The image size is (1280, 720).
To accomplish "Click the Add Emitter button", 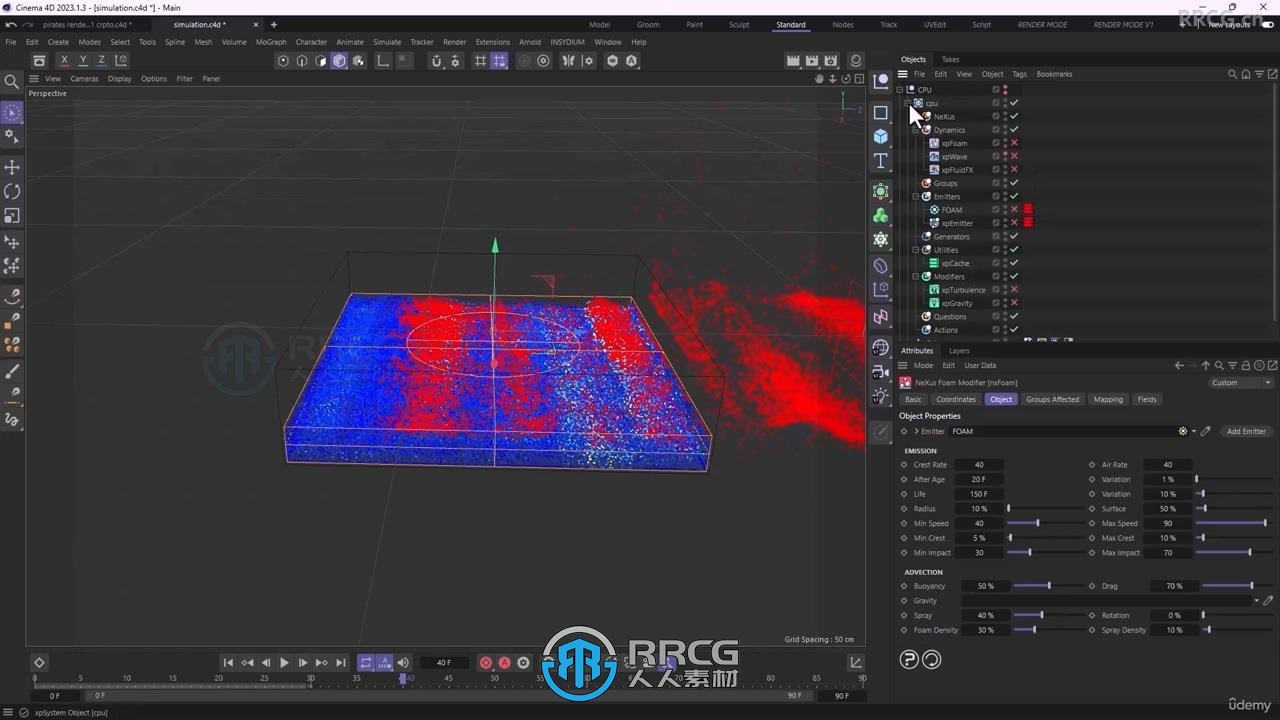I will pos(1246,431).
